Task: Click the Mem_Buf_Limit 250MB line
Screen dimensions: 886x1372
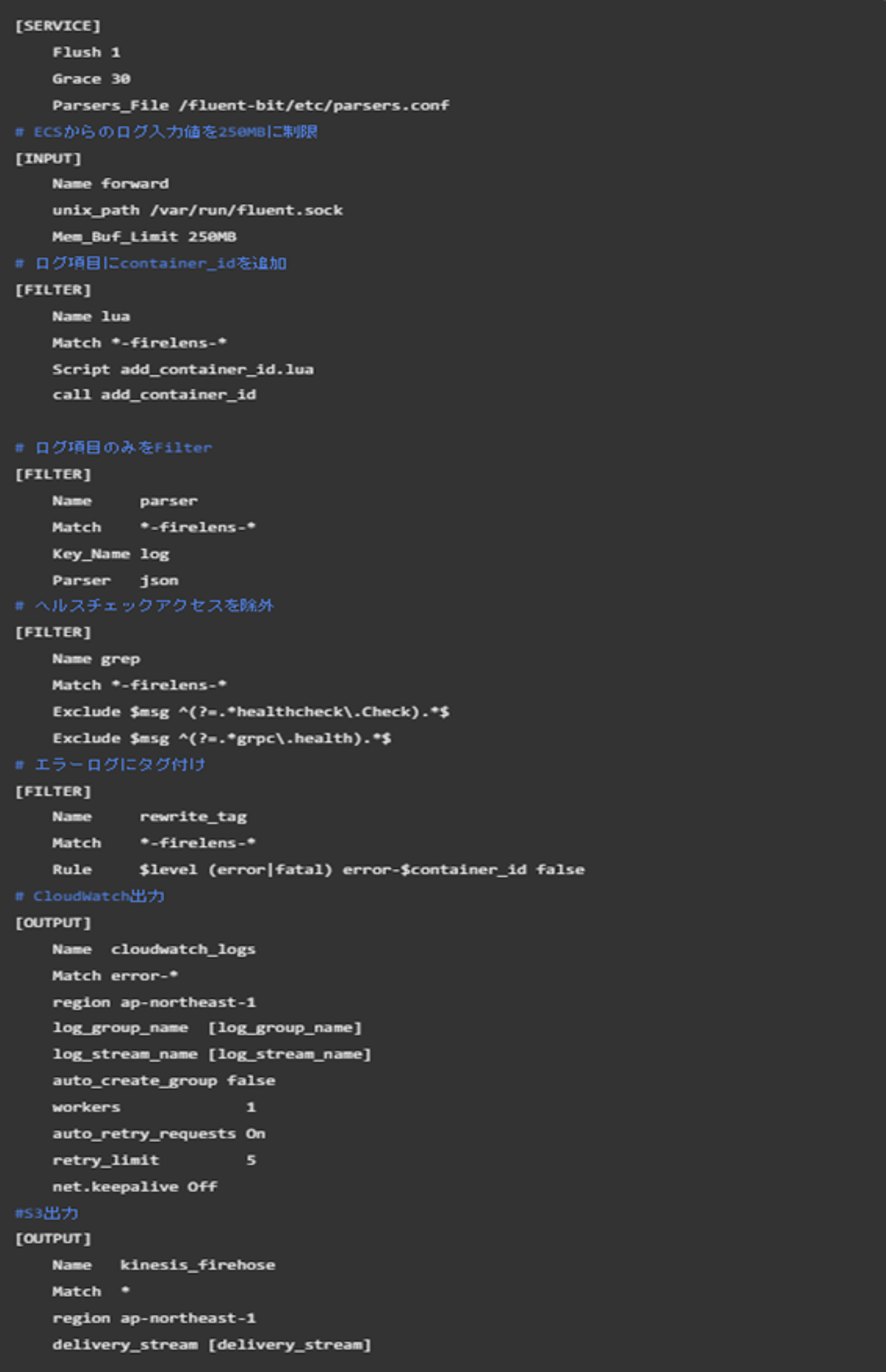Action: click(144, 237)
